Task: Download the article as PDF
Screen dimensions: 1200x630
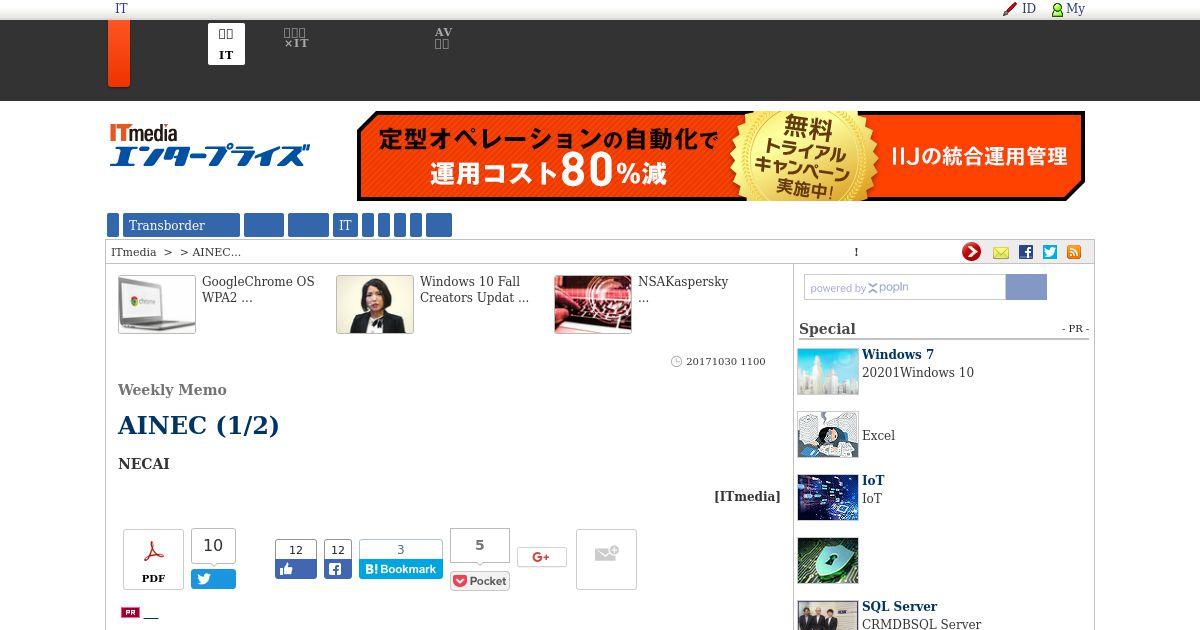Action: point(153,559)
